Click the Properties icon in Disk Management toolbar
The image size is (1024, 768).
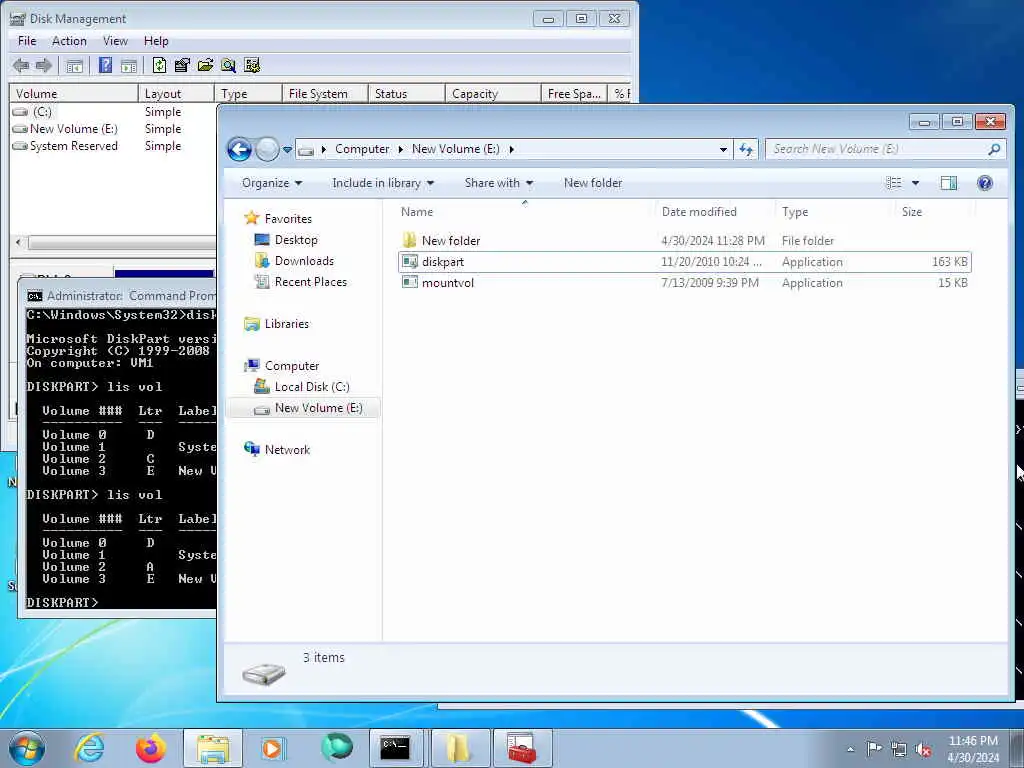(182, 65)
